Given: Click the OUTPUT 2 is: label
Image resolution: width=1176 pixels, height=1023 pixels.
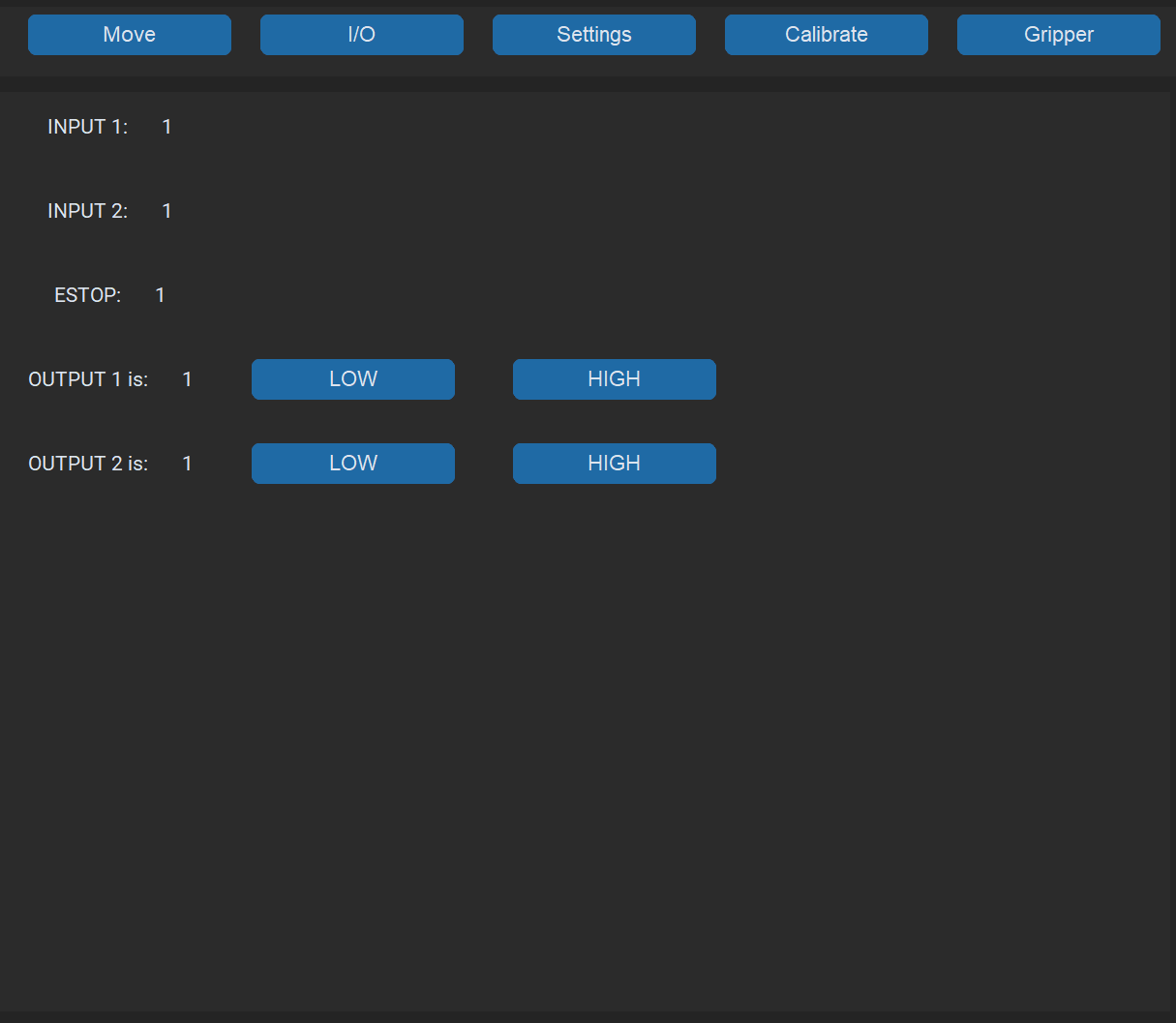Looking at the screenshot, I should tap(88, 464).
